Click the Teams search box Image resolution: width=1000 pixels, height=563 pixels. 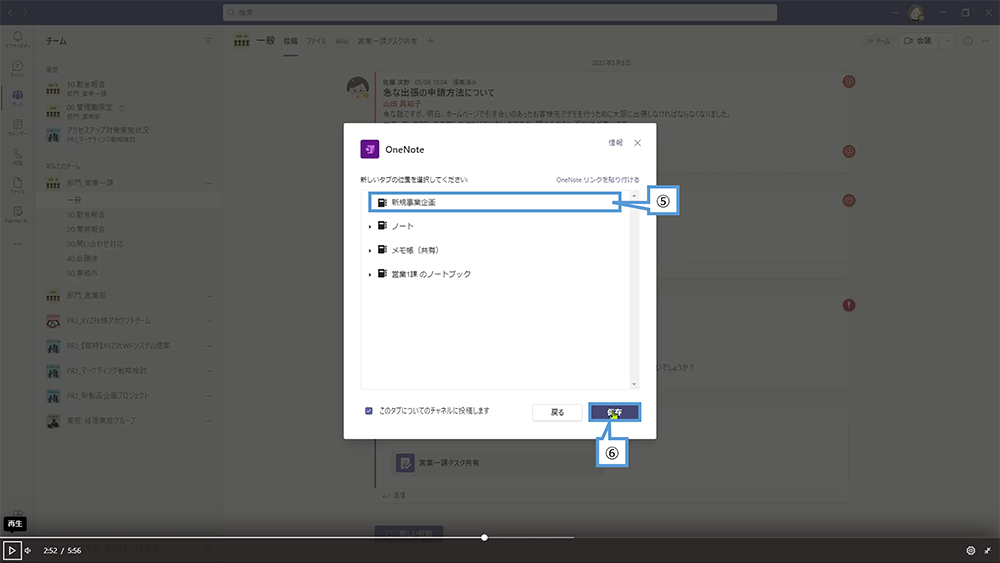(x=500, y=12)
